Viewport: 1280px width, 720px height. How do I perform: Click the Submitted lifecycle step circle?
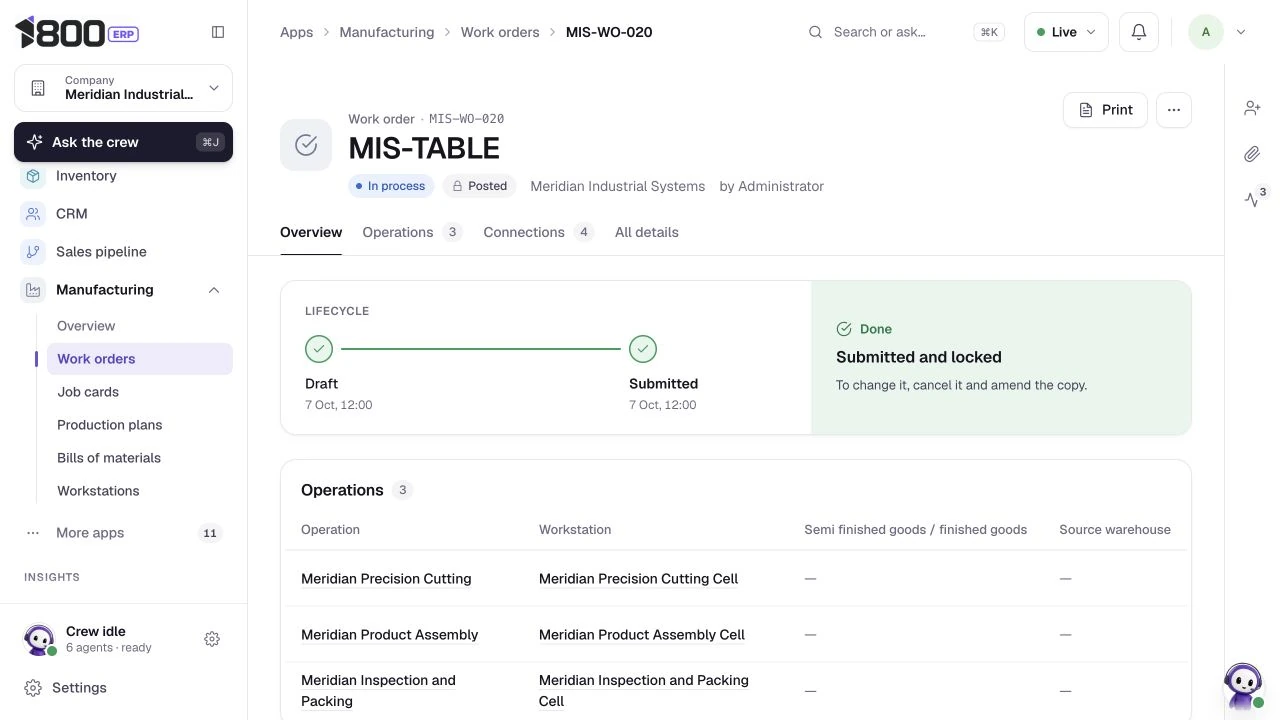coord(643,349)
